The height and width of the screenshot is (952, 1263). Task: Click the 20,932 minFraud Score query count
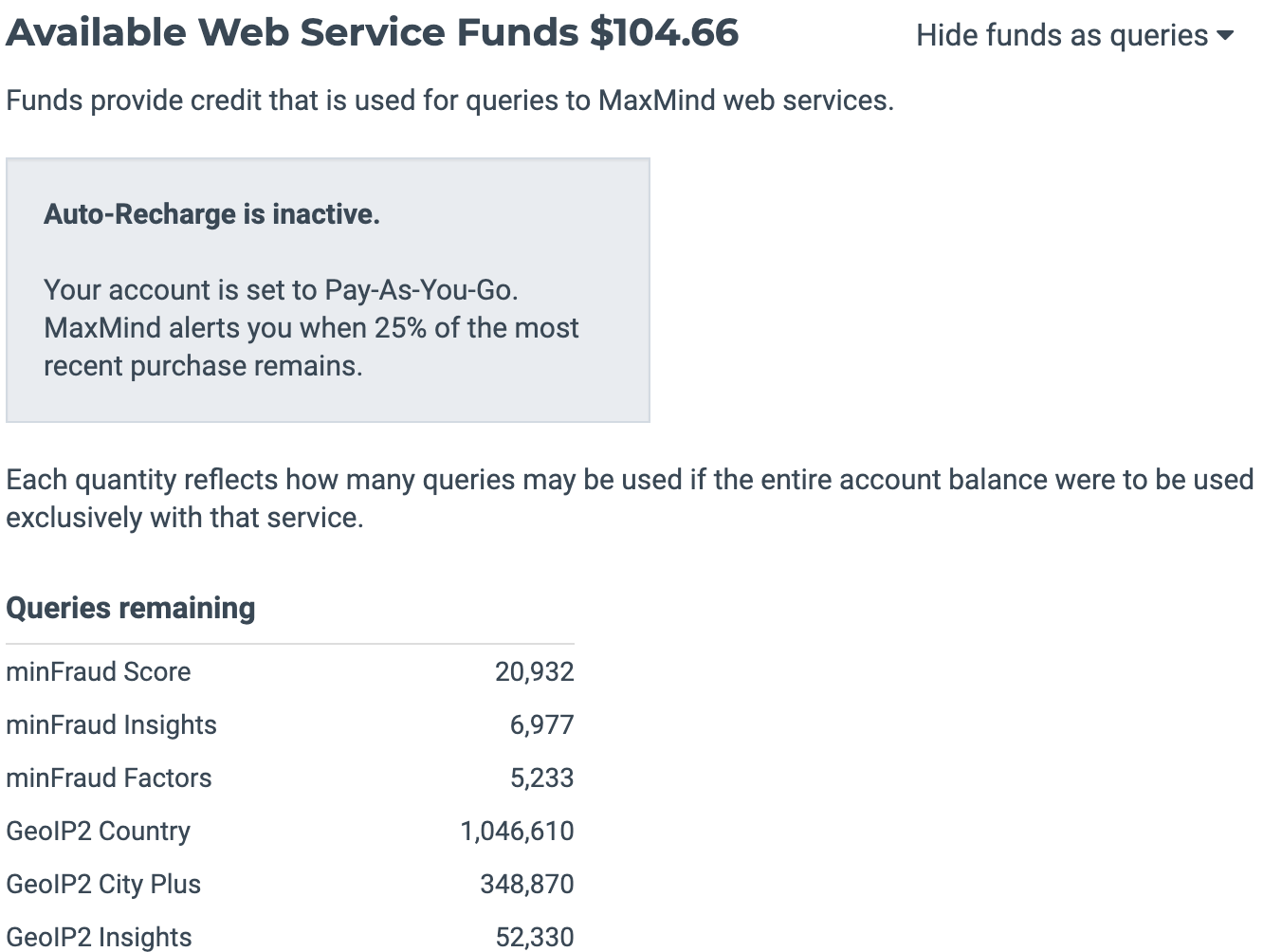click(x=534, y=672)
